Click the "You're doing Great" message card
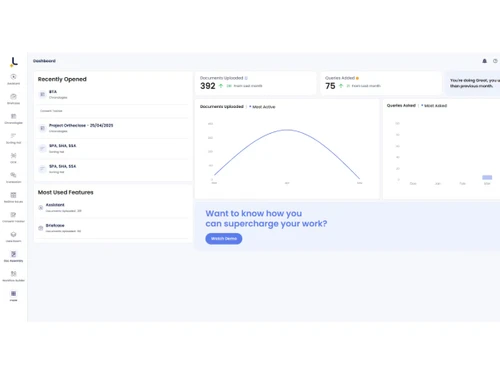 click(x=473, y=83)
